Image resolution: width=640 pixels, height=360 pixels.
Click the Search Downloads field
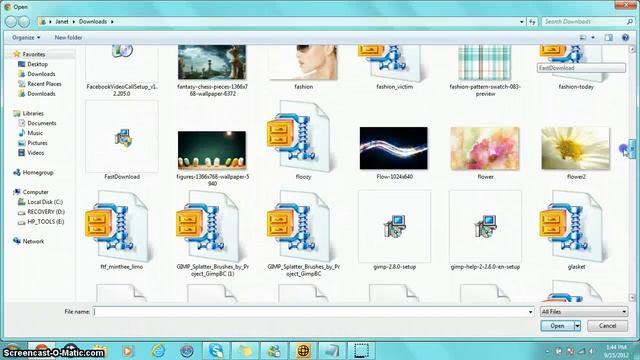pyautogui.click(x=584, y=22)
